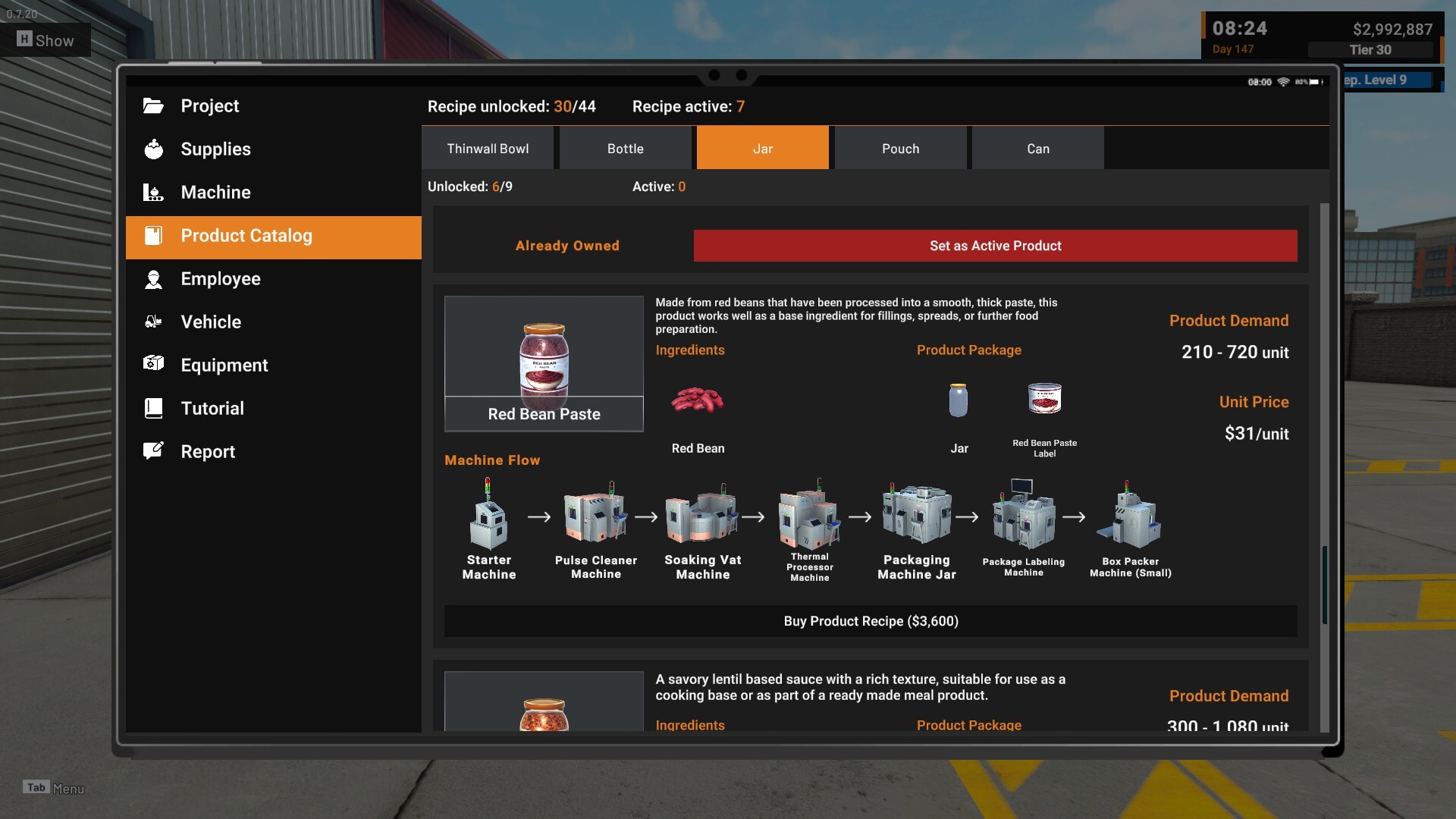Click the Starter Machine icon
This screenshot has width=1456, height=819.
(x=488, y=516)
